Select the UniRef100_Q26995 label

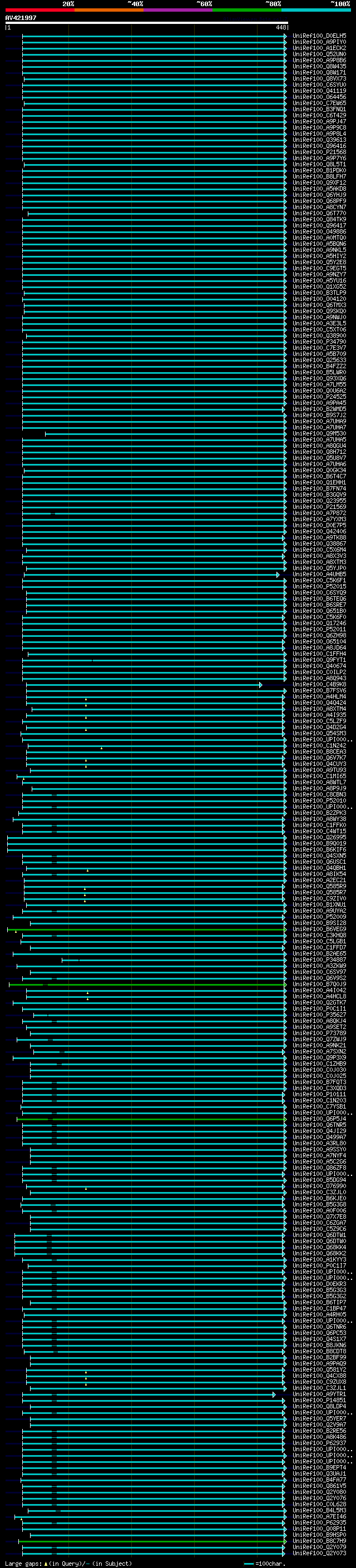(319, 838)
